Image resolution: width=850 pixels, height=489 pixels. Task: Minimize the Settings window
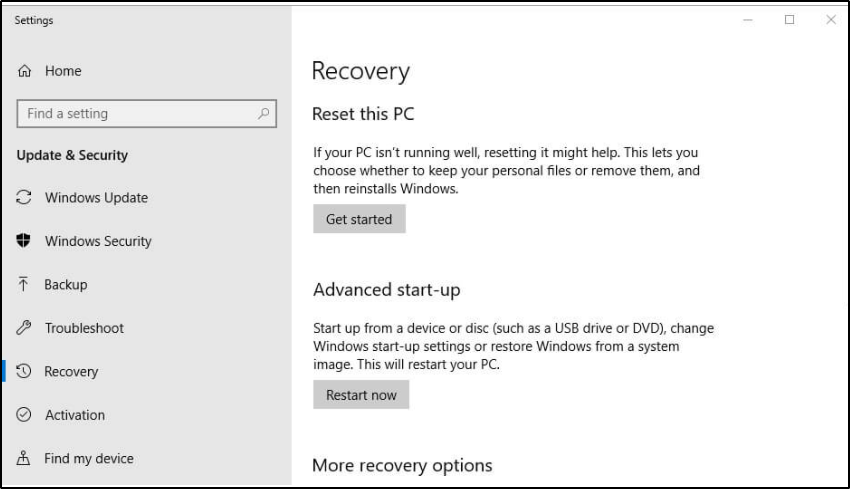748,20
